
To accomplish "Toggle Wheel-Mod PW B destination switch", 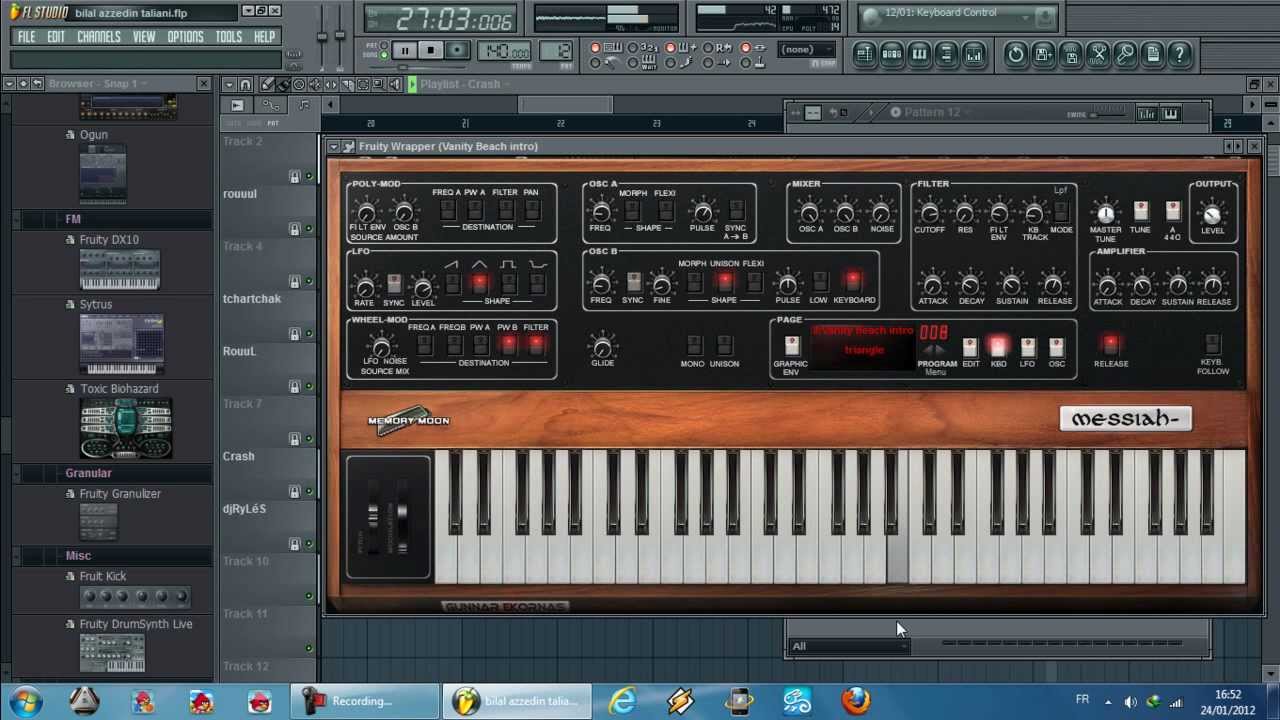I will pos(508,345).
